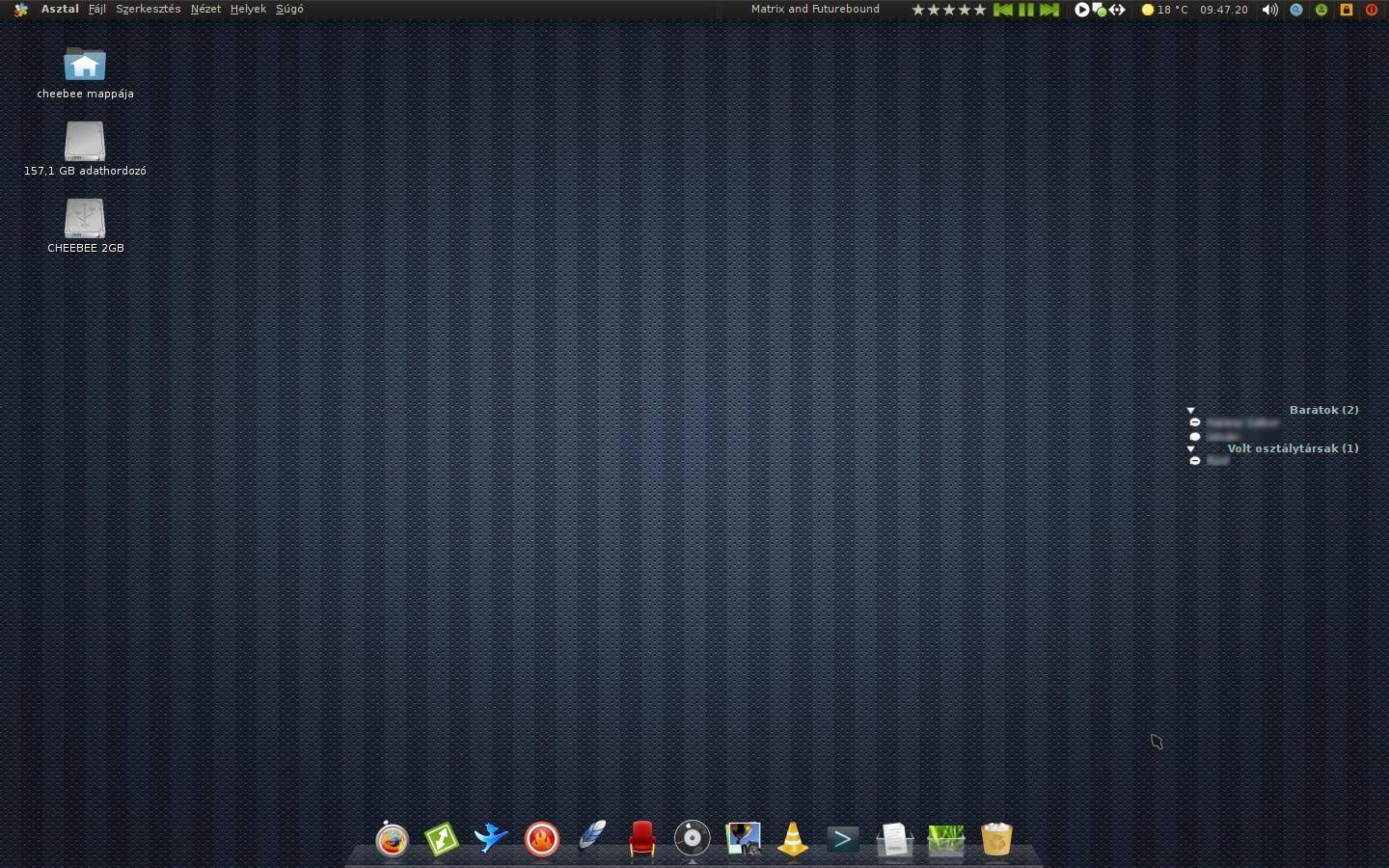Image resolution: width=1389 pixels, height=868 pixels.
Task: Open the Helyek menu
Action: [x=248, y=9]
